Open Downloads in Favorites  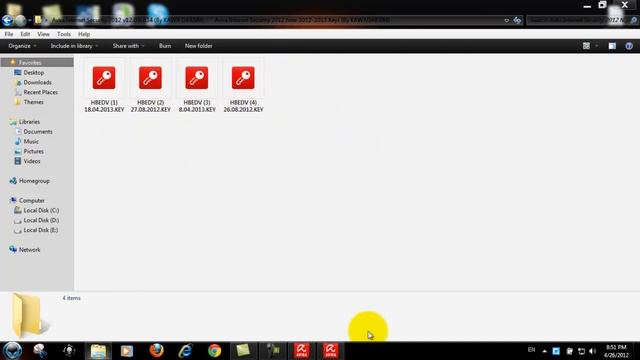tap(37, 82)
